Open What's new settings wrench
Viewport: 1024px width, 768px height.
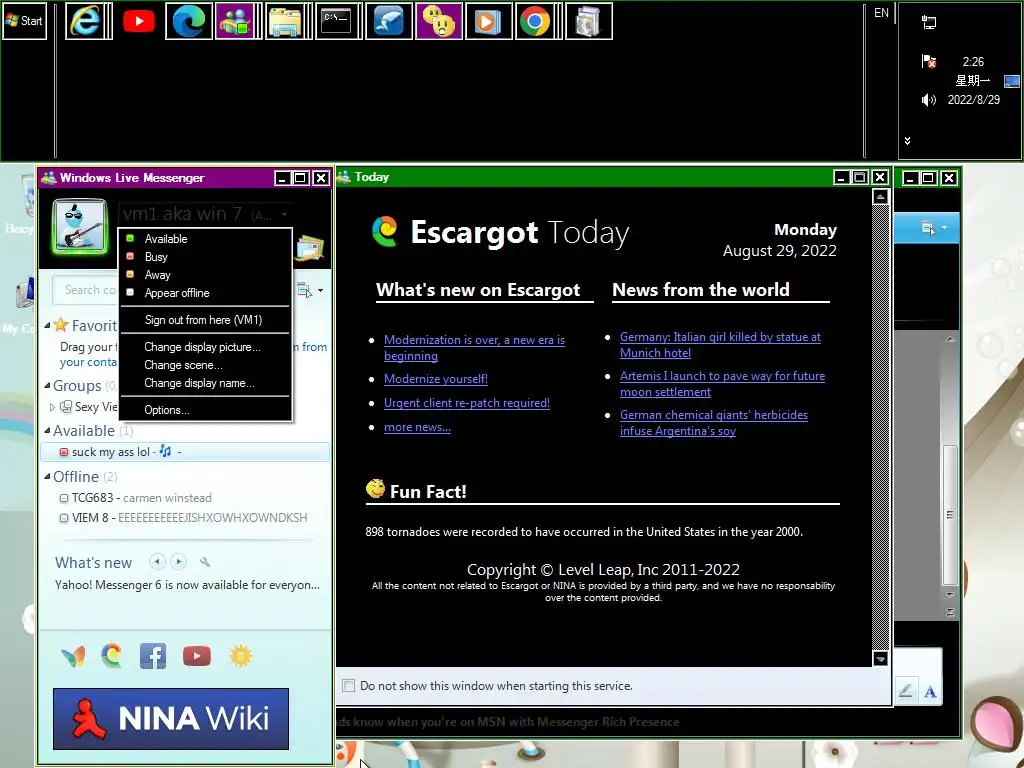[205, 562]
